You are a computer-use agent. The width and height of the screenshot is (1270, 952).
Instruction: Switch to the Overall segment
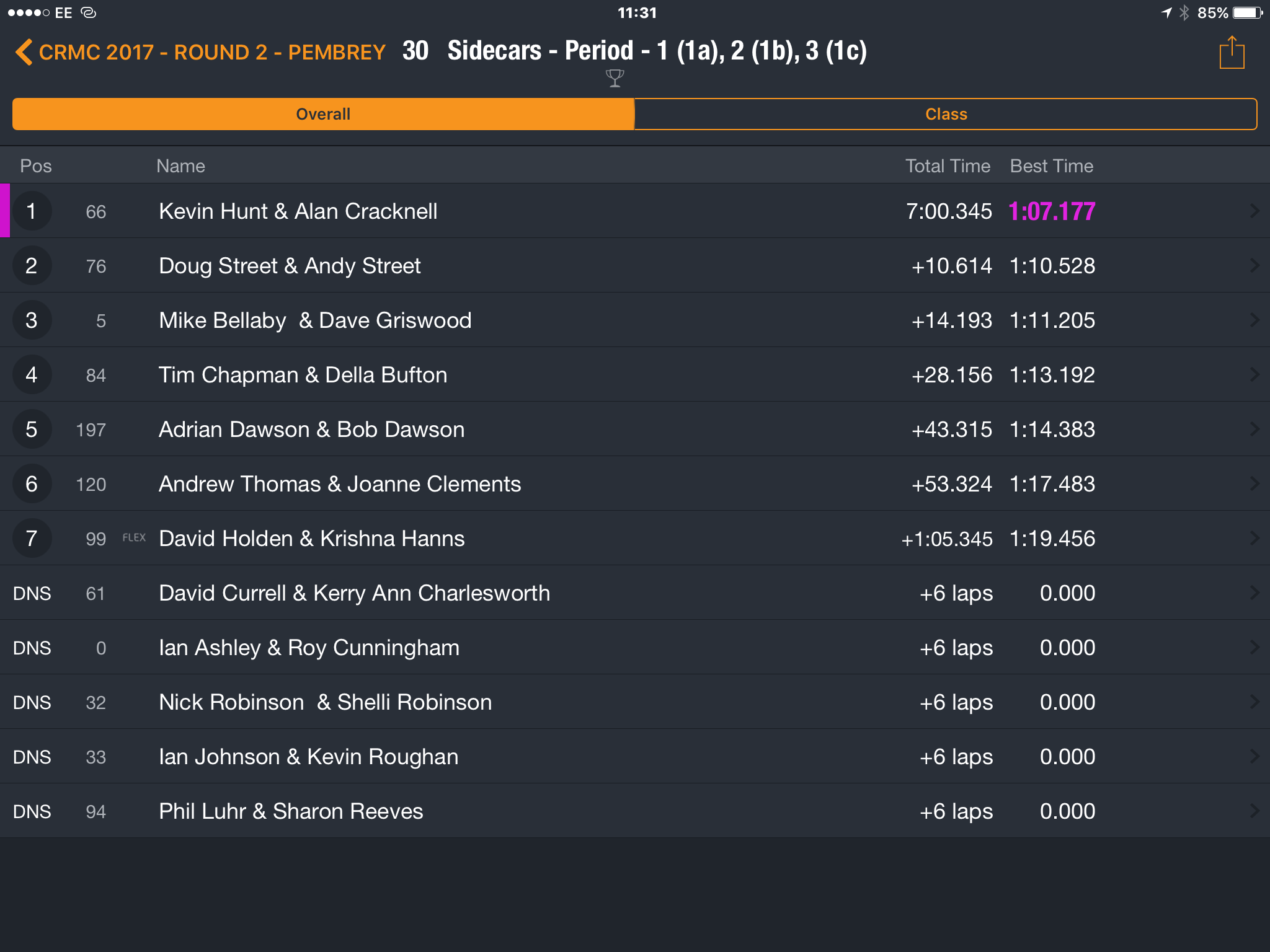(x=323, y=114)
